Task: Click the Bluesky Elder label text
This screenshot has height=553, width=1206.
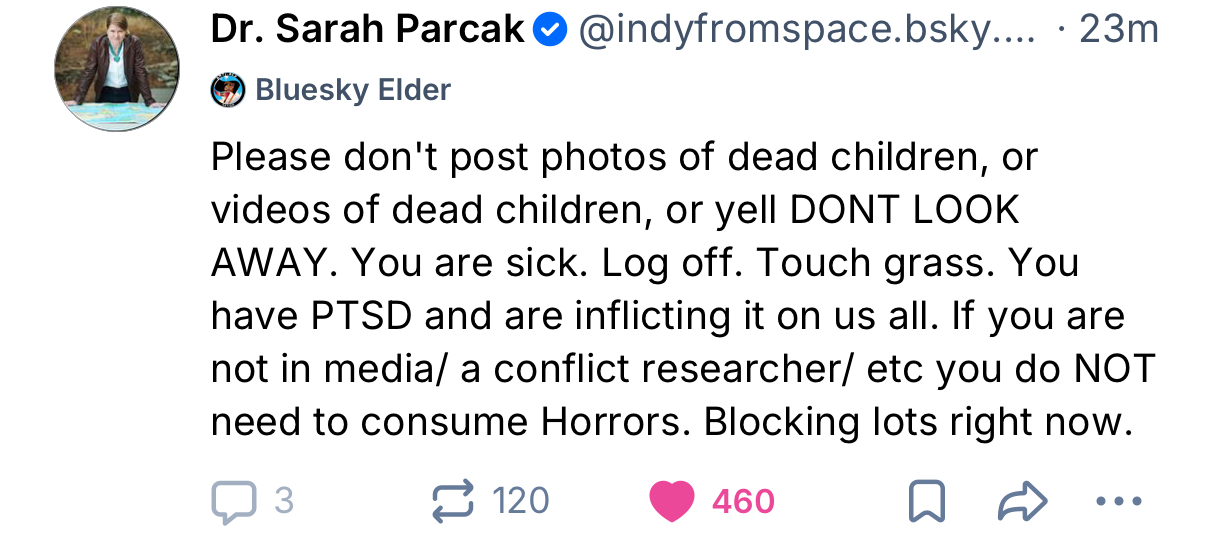Action: click(x=353, y=91)
